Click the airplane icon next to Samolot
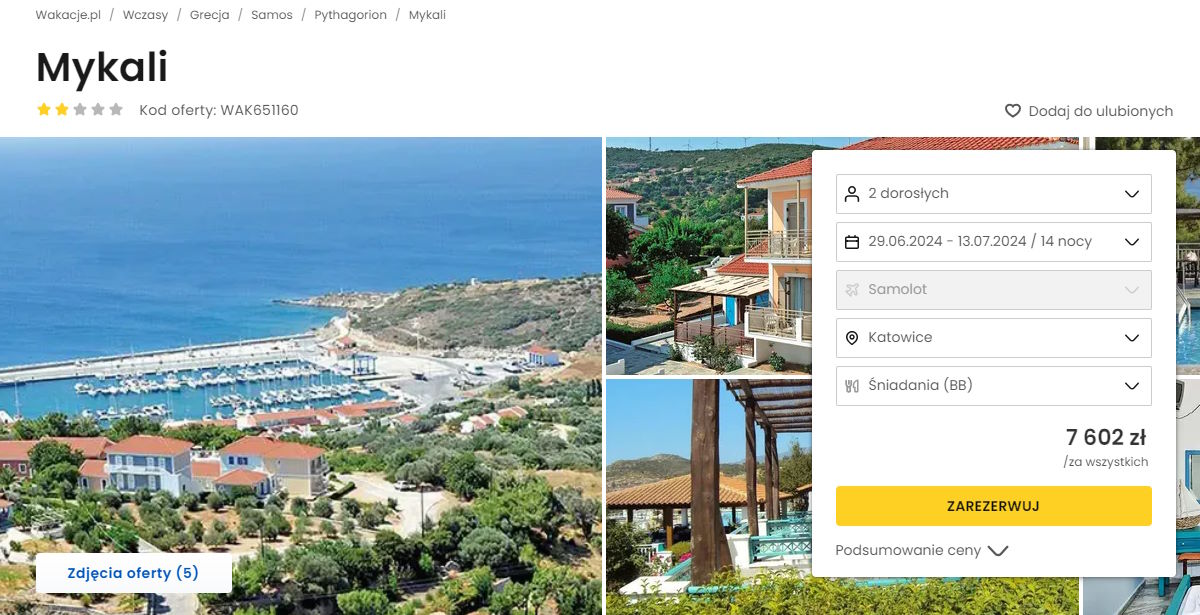The height and width of the screenshot is (615, 1200). pos(852,290)
